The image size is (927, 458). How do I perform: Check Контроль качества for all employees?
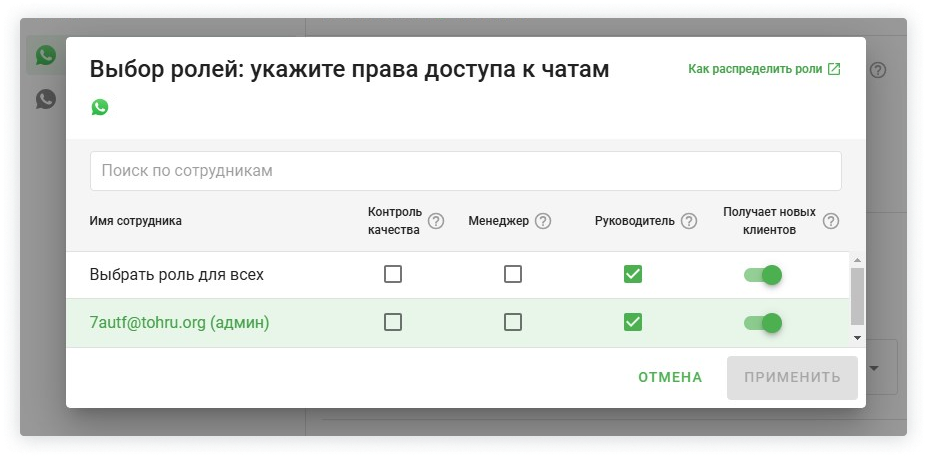(393, 274)
